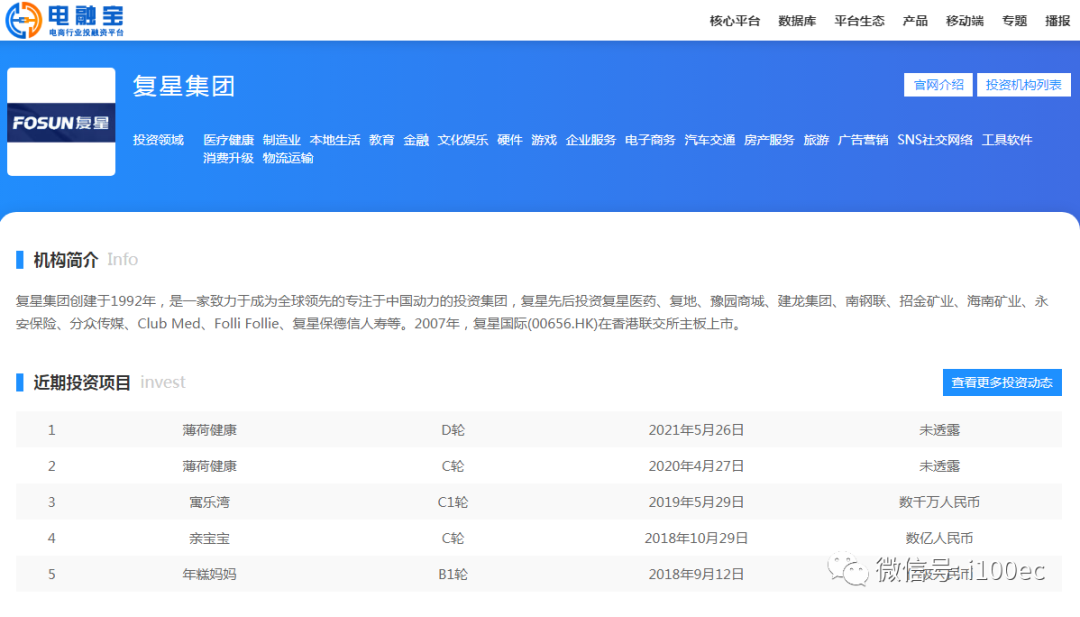The height and width of the screenshot is (617, 1080).
Task: Select the 广告营销 investment field tag
Action: pyautogui.click(x=863, y=140)
